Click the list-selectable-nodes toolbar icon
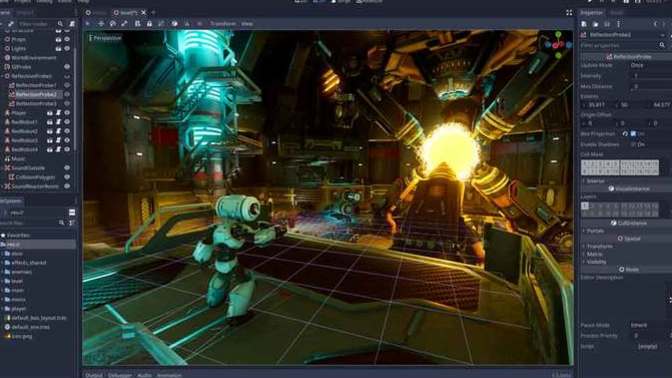This screenshot has height=378, width=672. coord(138,24)
